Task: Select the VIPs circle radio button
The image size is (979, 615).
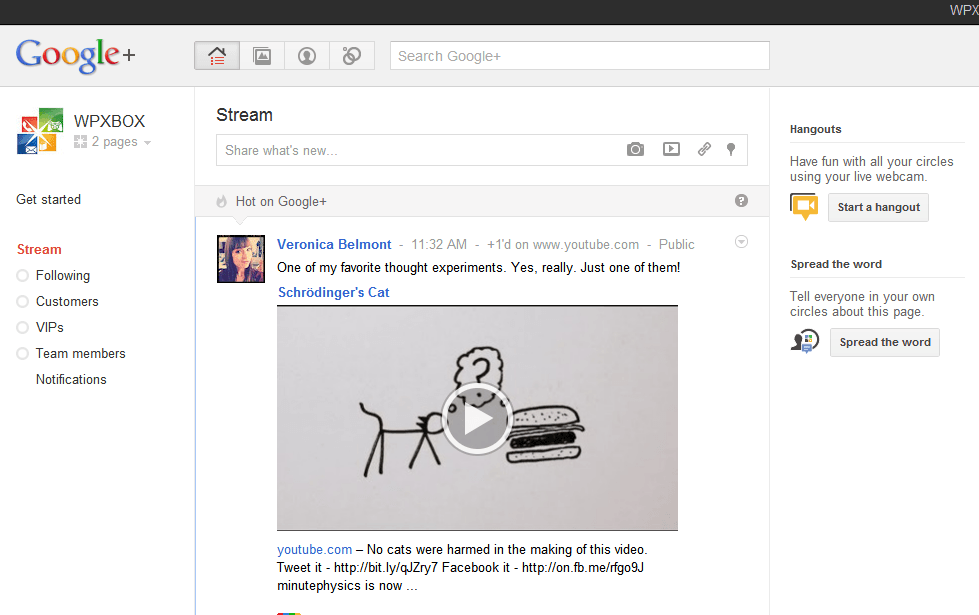Action: click(22, 327)
